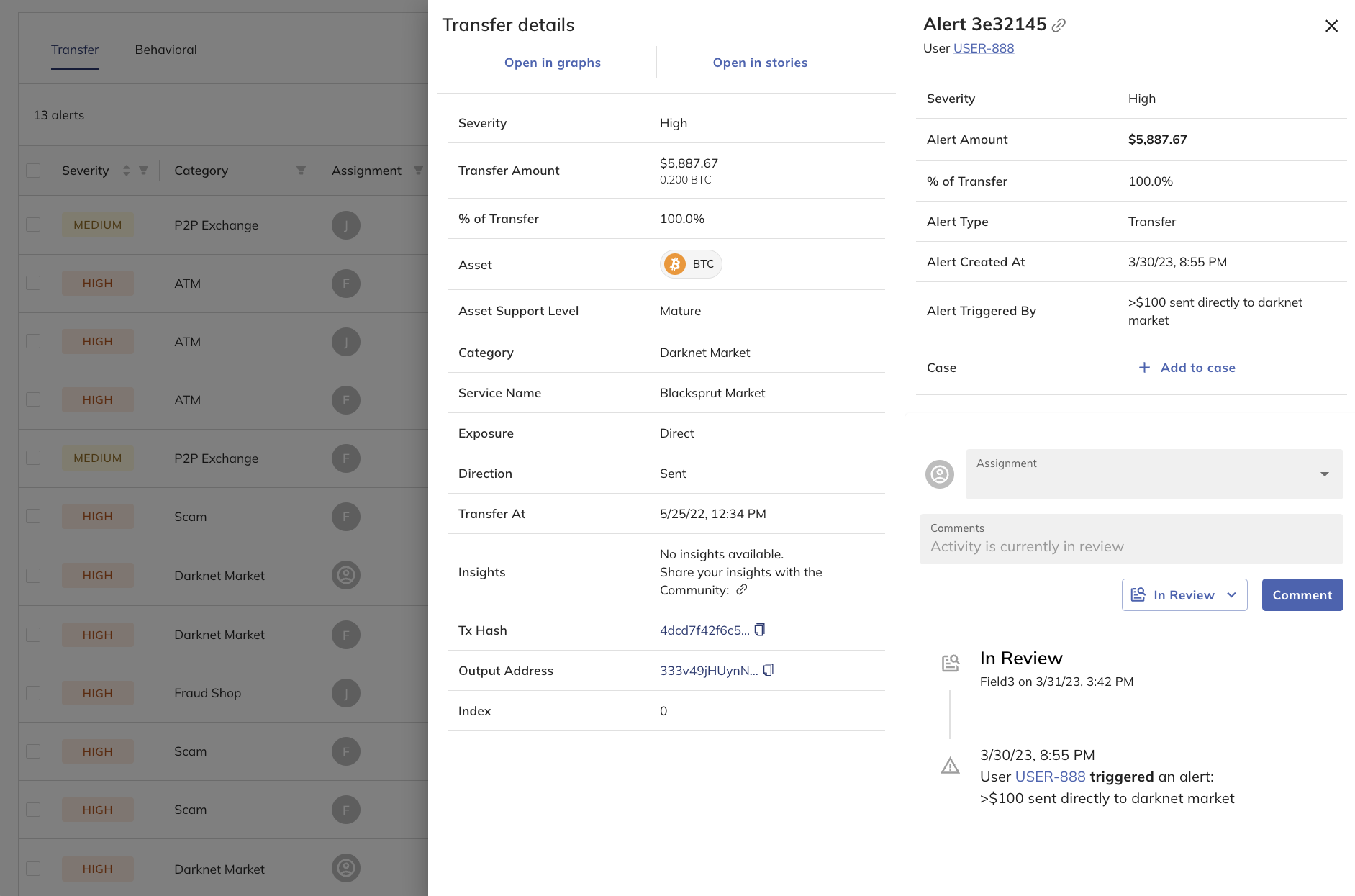The height and width of the screenshot is (896, 1355).
Task: Check the first P2P Exchange row checkbox
Action: 33,225
